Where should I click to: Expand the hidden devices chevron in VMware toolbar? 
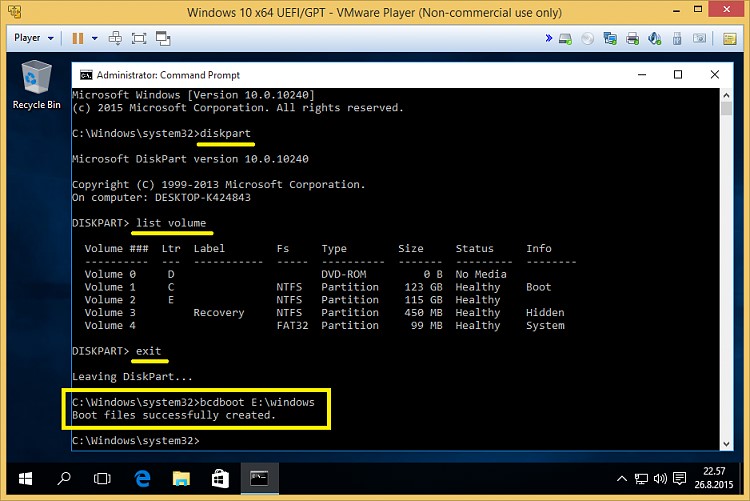pyautogui.click(x=550, y=38)
